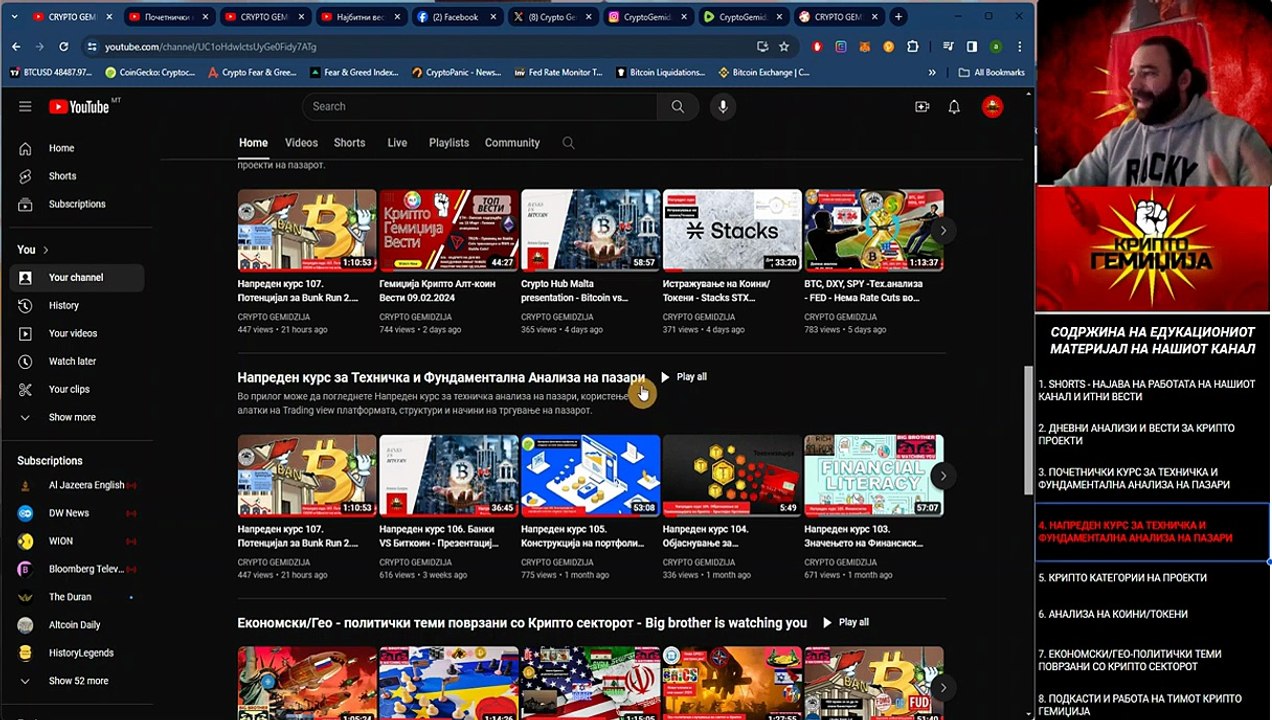The width and height of the screenshot is (1272, 720).
Task: Open the CoinGecko bookmark
Action: click(x=149, y=73)
